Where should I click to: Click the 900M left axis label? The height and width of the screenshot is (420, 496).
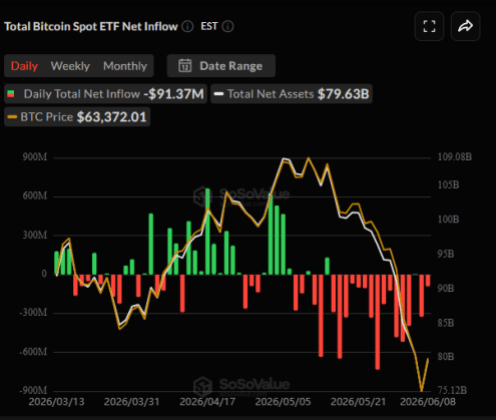35,157
